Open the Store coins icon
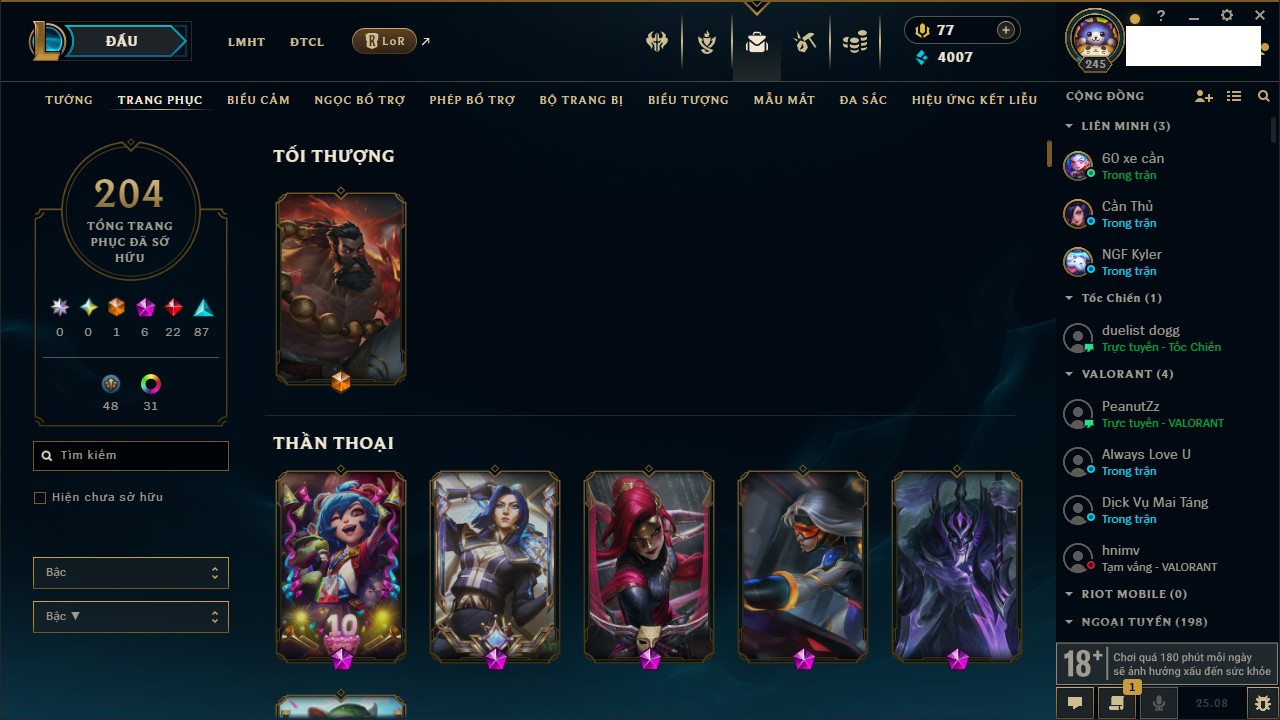 854,42
